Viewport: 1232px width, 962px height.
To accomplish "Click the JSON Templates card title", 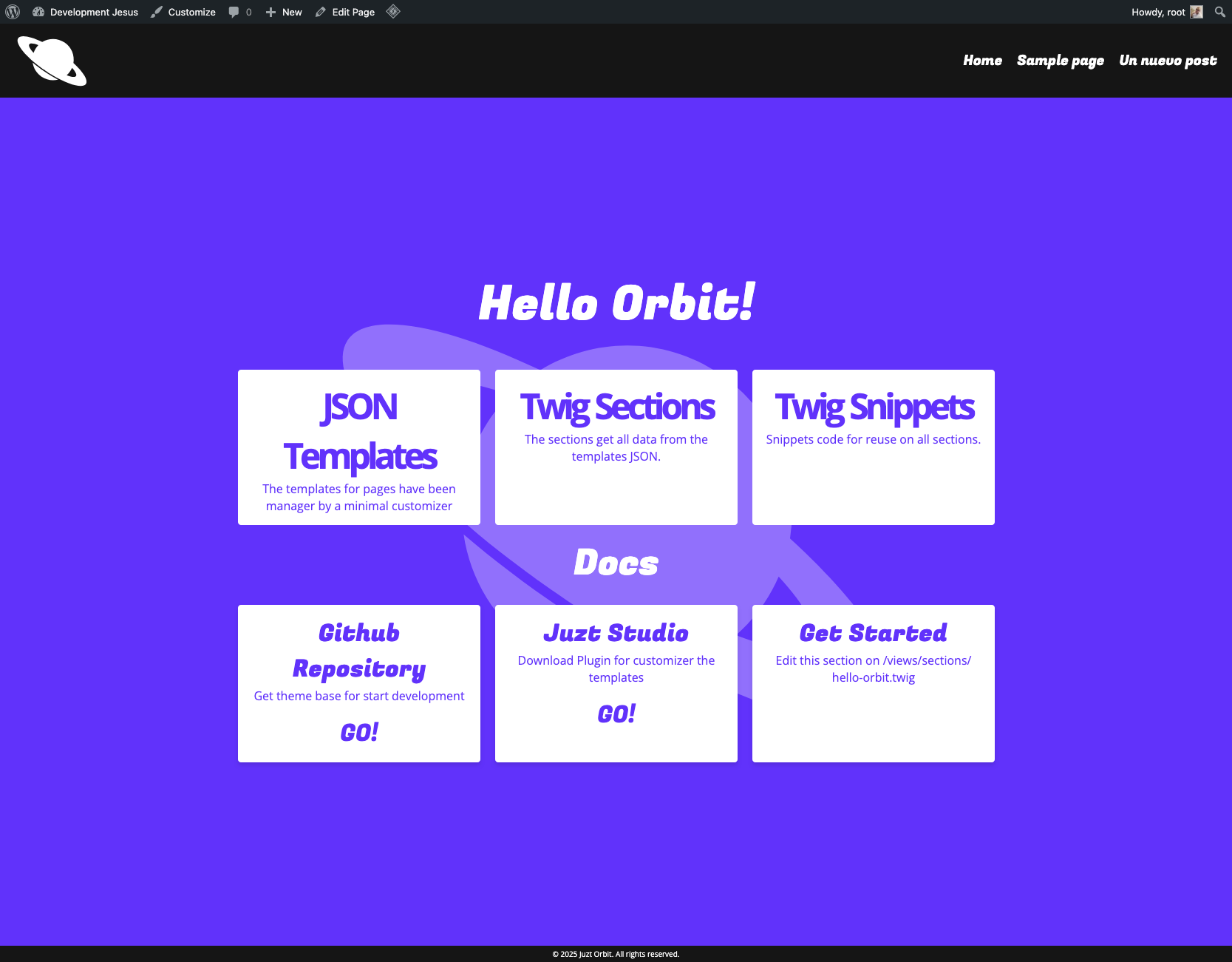I will [x=359, y=432].
